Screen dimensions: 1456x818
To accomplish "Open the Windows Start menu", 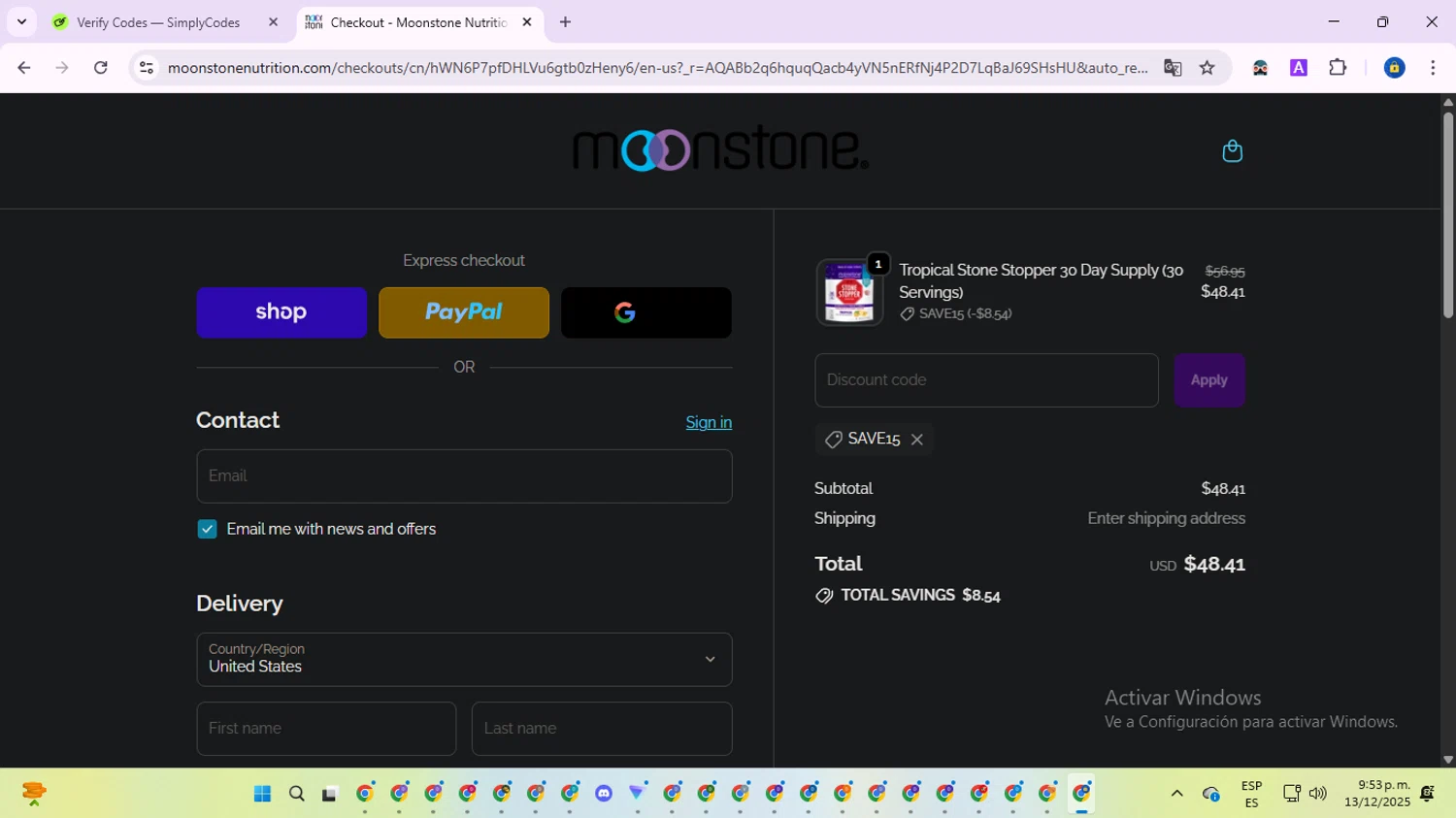I will tap(262, 794).
